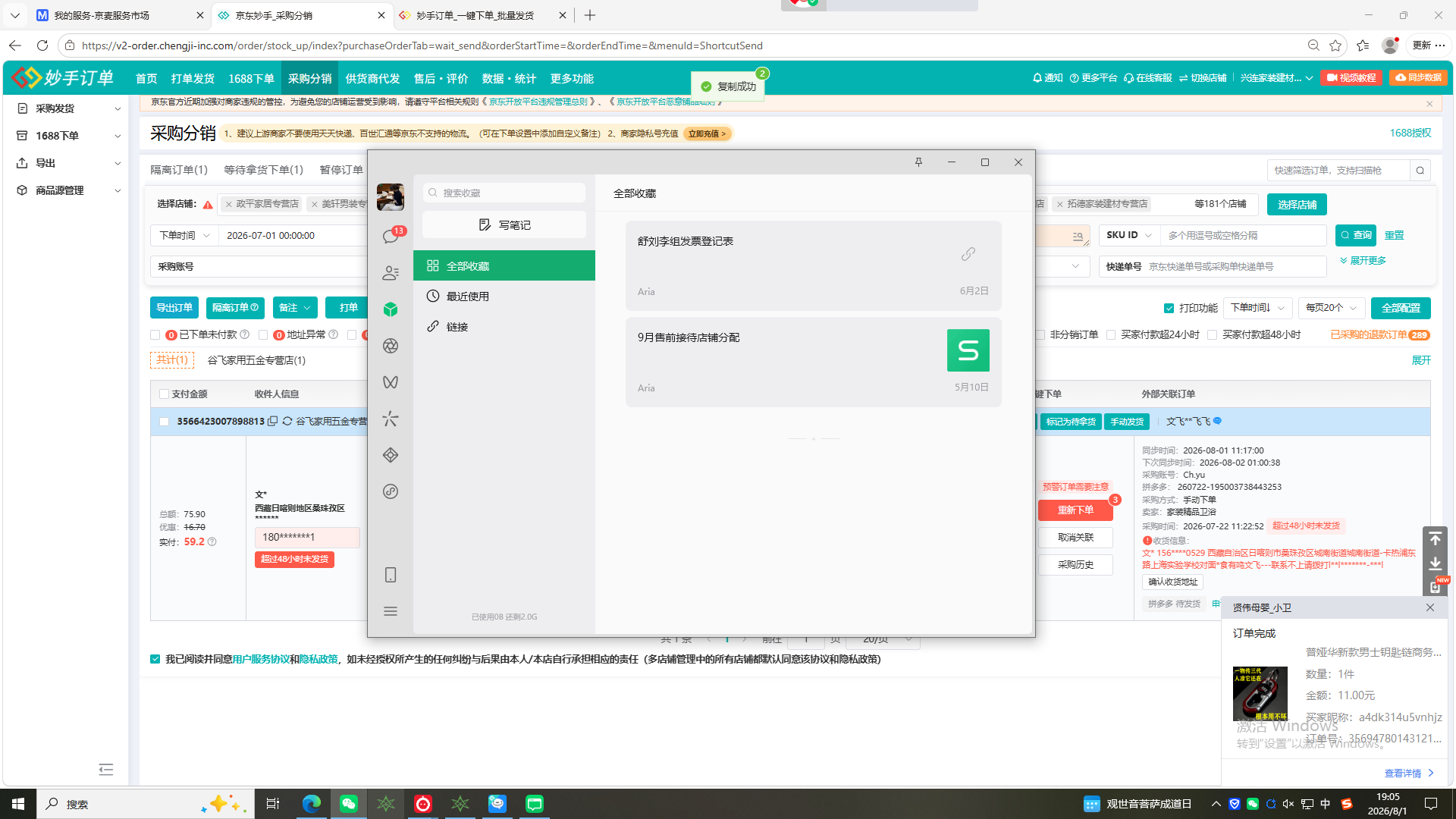Viewport: 1456px width, 819px height.
Task: Select the green Favorites cube icon in WeChat
Action: (x=391, y=309)
